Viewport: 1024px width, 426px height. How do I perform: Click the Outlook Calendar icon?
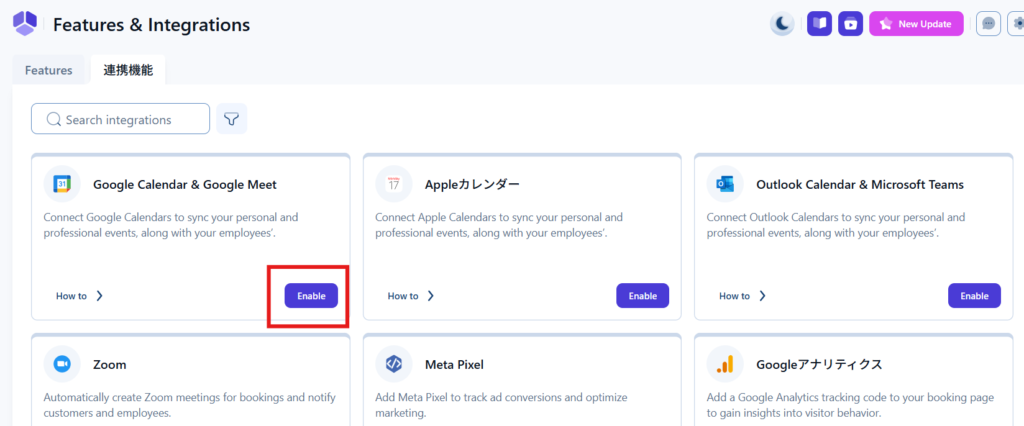coord(725,184)
